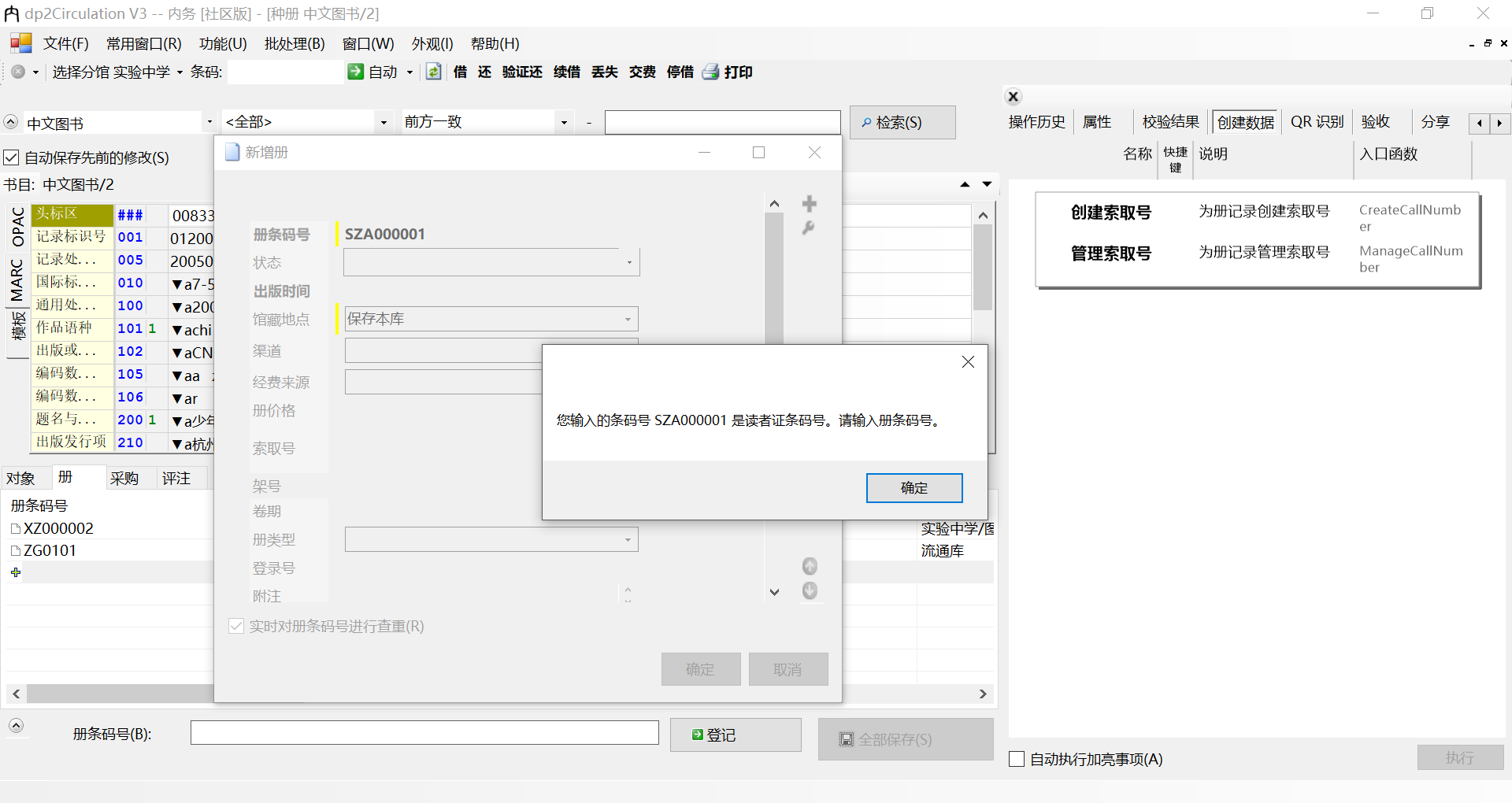
Task: Click inside the 册条码号(B) input field
Action: click(x=424, y=732)
